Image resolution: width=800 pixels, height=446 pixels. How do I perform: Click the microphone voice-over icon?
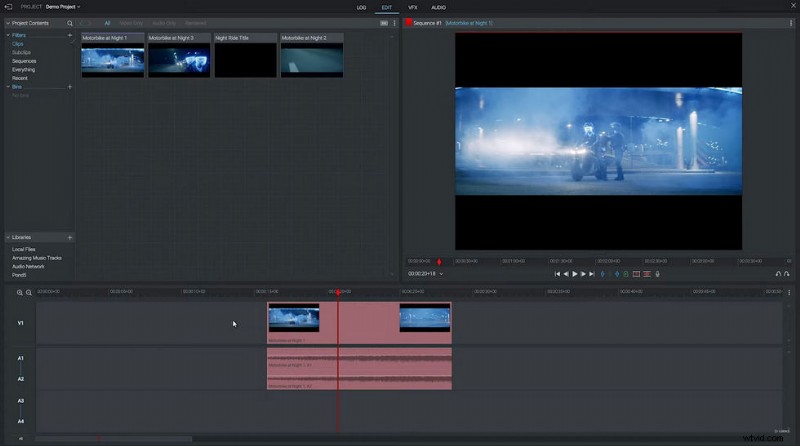tap(658, 274)
